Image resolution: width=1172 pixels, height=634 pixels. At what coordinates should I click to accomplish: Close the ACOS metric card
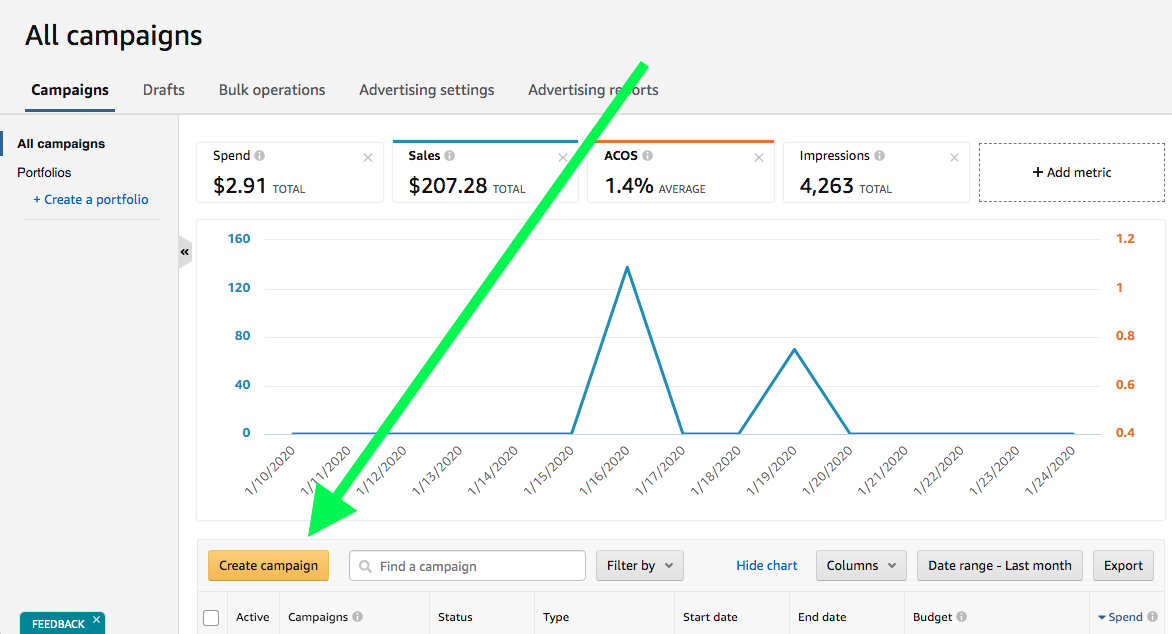tap(759, 157)
